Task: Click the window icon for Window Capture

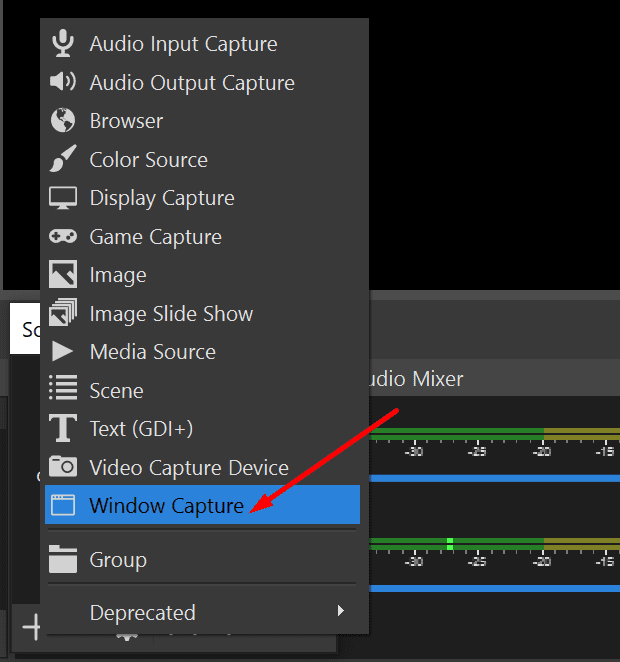Action: pyautogui.click(x=63, y=505)
